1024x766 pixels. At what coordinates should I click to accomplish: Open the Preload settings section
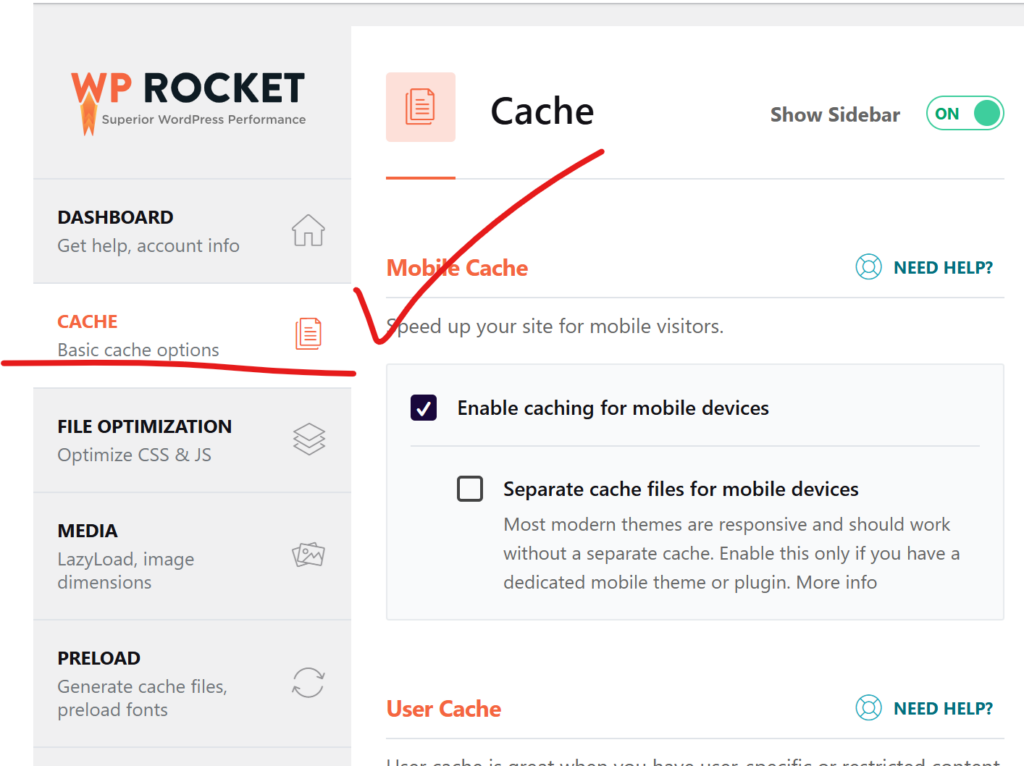coord(192,683)
